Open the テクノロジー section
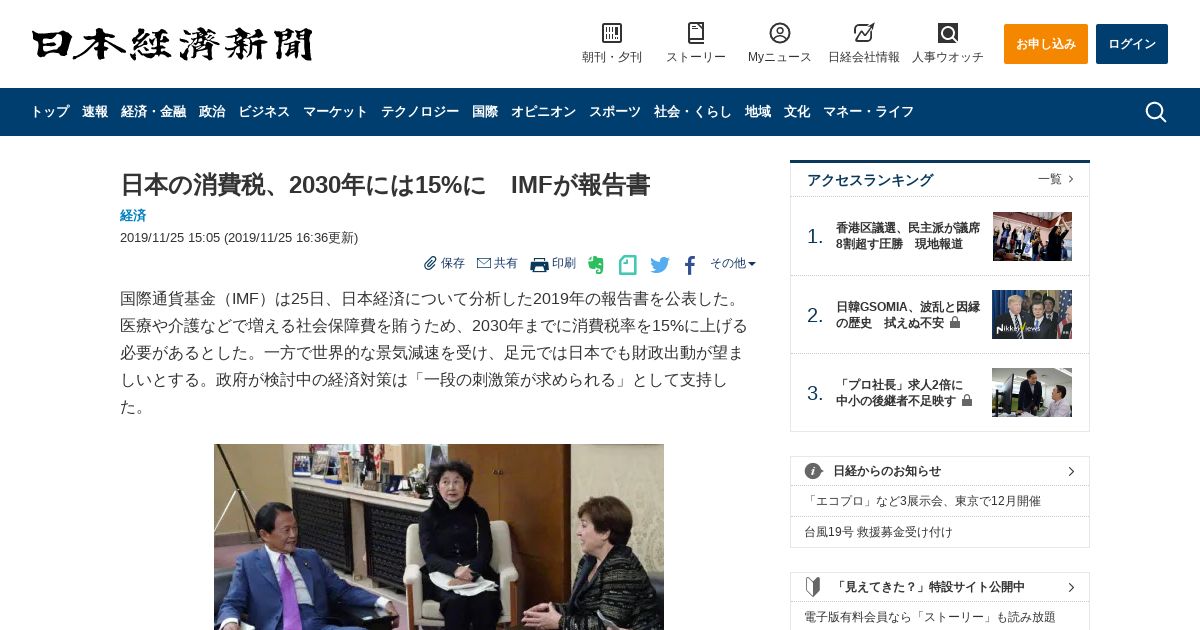The height and width of the screenshot is (630, 1200). pyautogui.click(x=420, y=112)
